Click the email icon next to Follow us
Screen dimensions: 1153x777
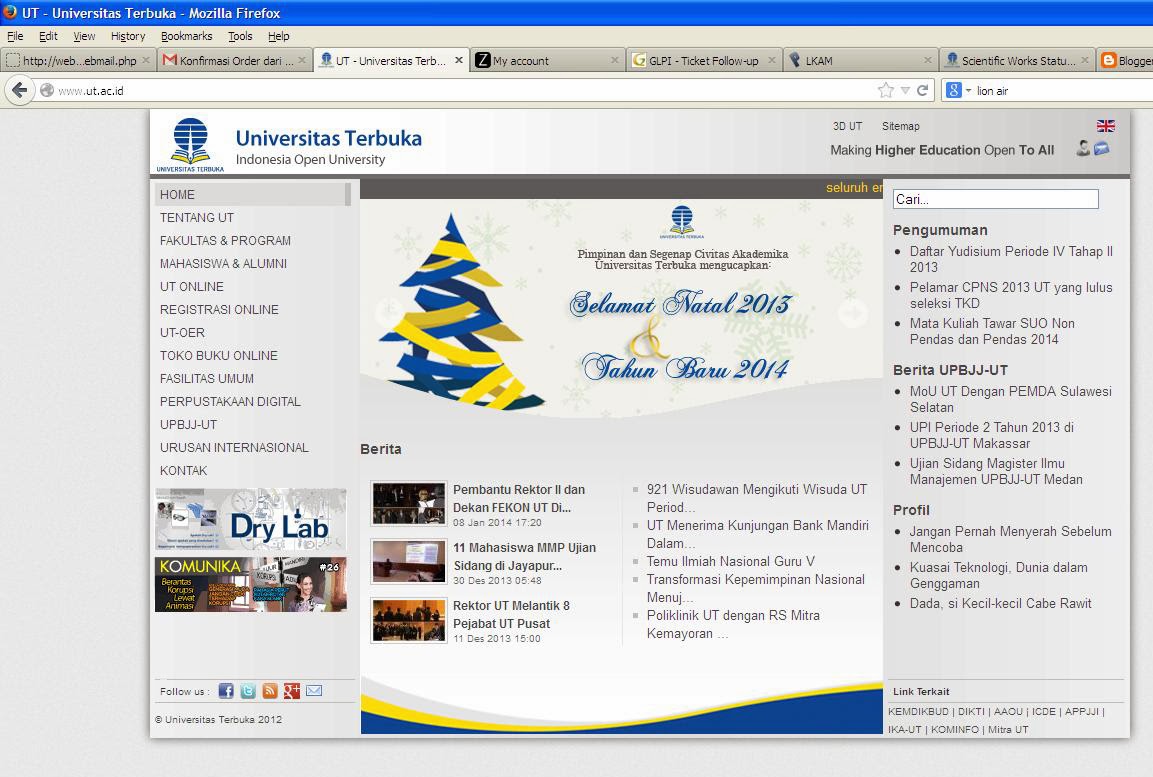click(x=314, y=690)
